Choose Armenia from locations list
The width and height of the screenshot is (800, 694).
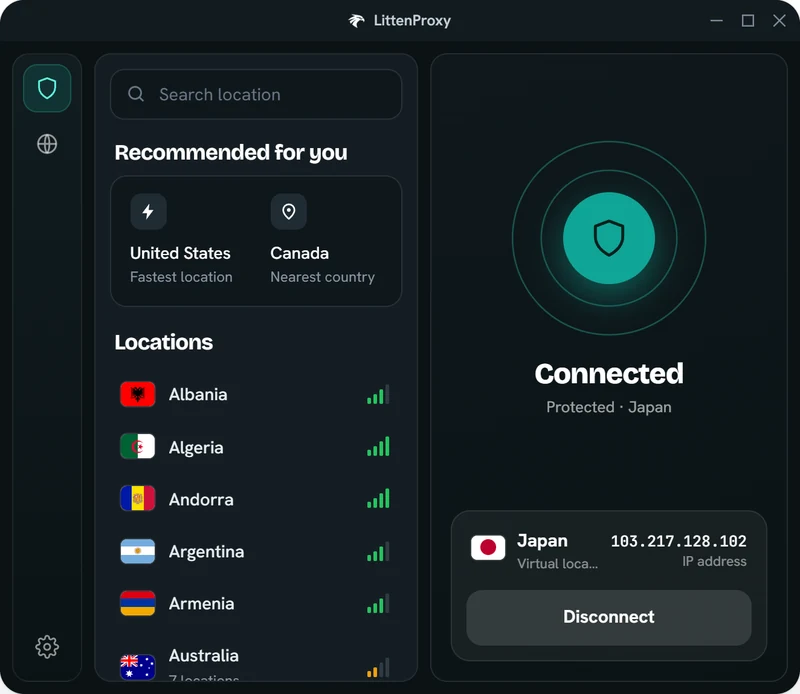[255, 604]
